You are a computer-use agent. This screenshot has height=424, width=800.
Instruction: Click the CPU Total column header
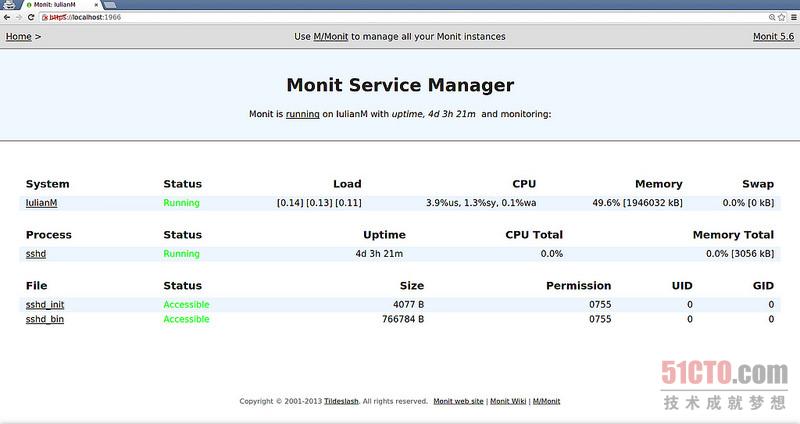pos(534,235)
